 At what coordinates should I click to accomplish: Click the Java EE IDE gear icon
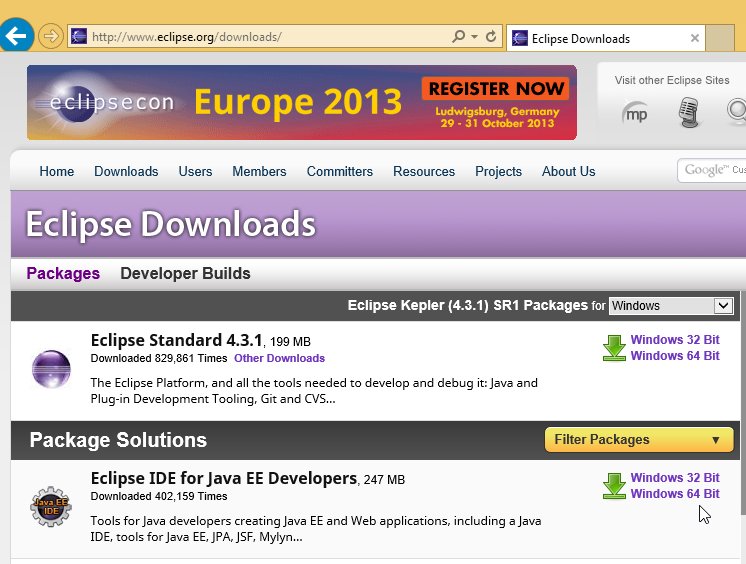coord(51,506)
